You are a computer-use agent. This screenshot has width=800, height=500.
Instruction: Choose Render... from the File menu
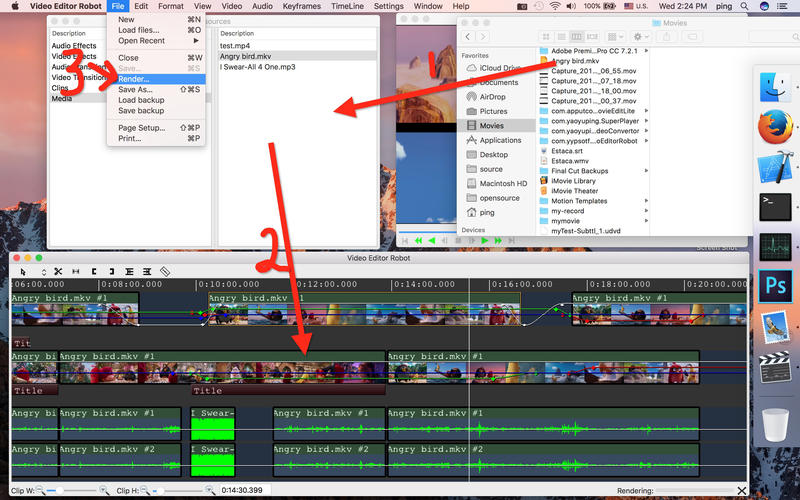[156, 79]
